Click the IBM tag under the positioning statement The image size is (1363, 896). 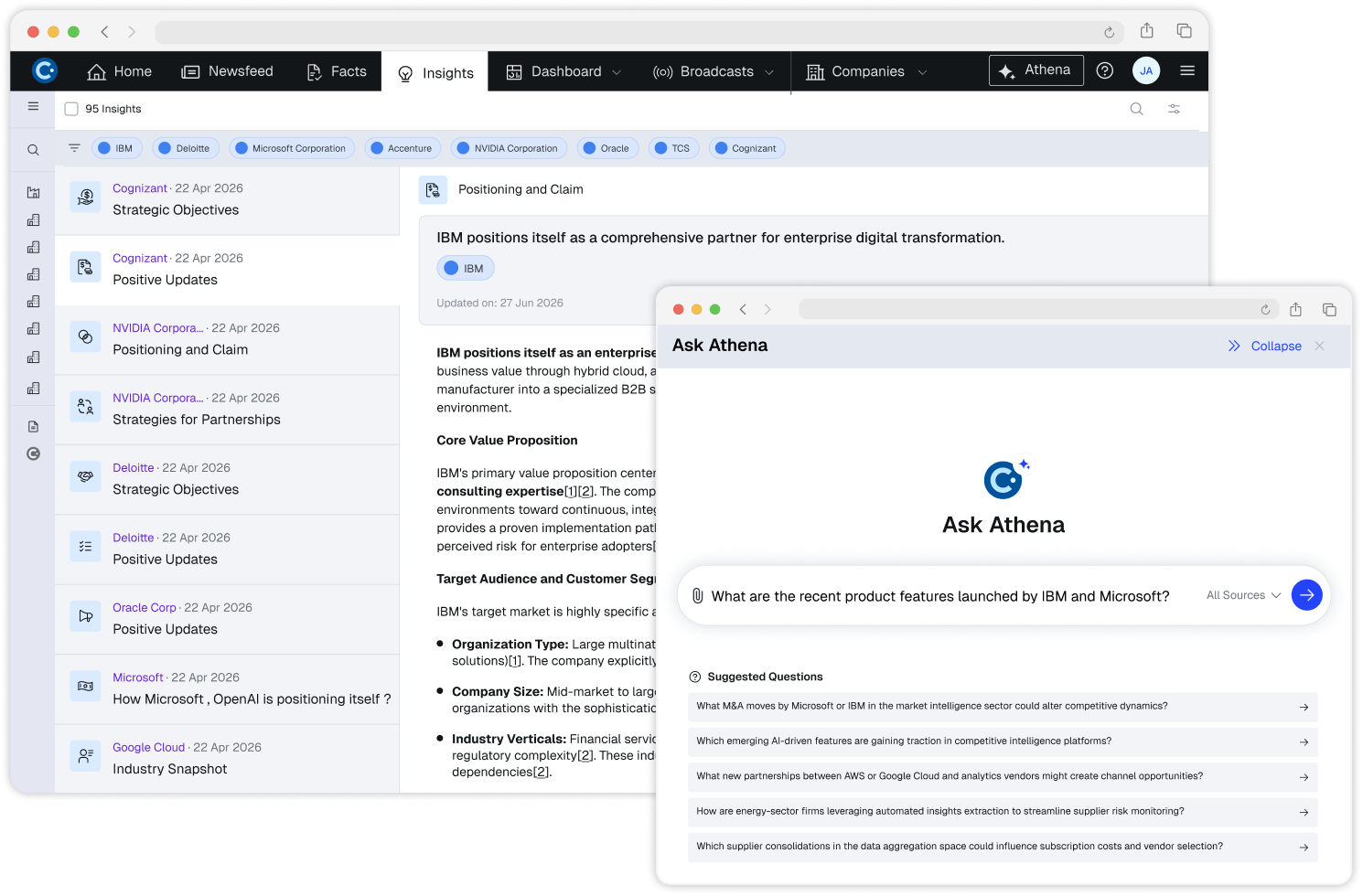point(466,269)
